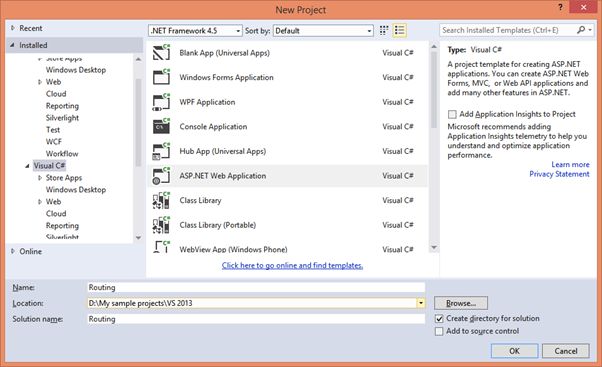Click the Solution name input field
The width and height of the screenshot is (602, 367).
coord(256,319)
